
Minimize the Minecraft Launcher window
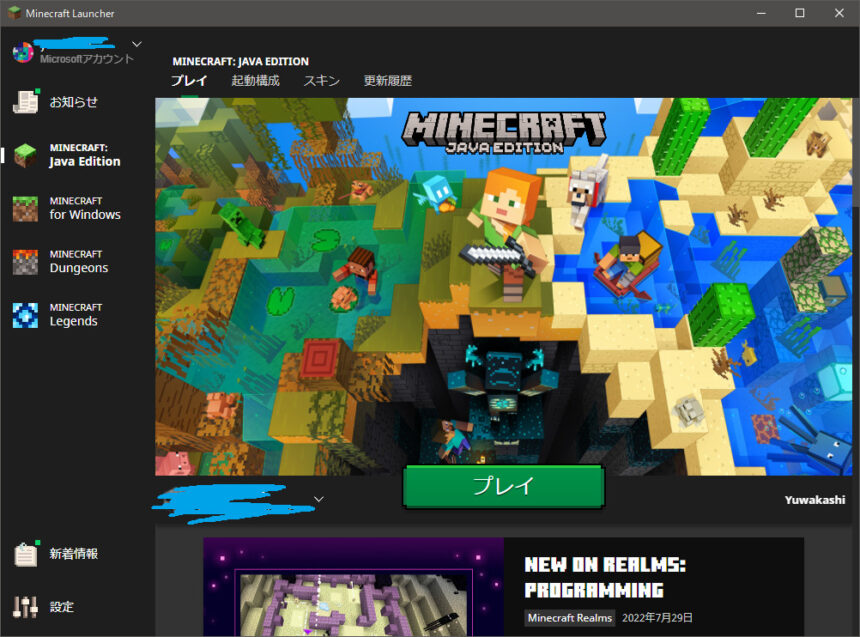click(761, 13)
